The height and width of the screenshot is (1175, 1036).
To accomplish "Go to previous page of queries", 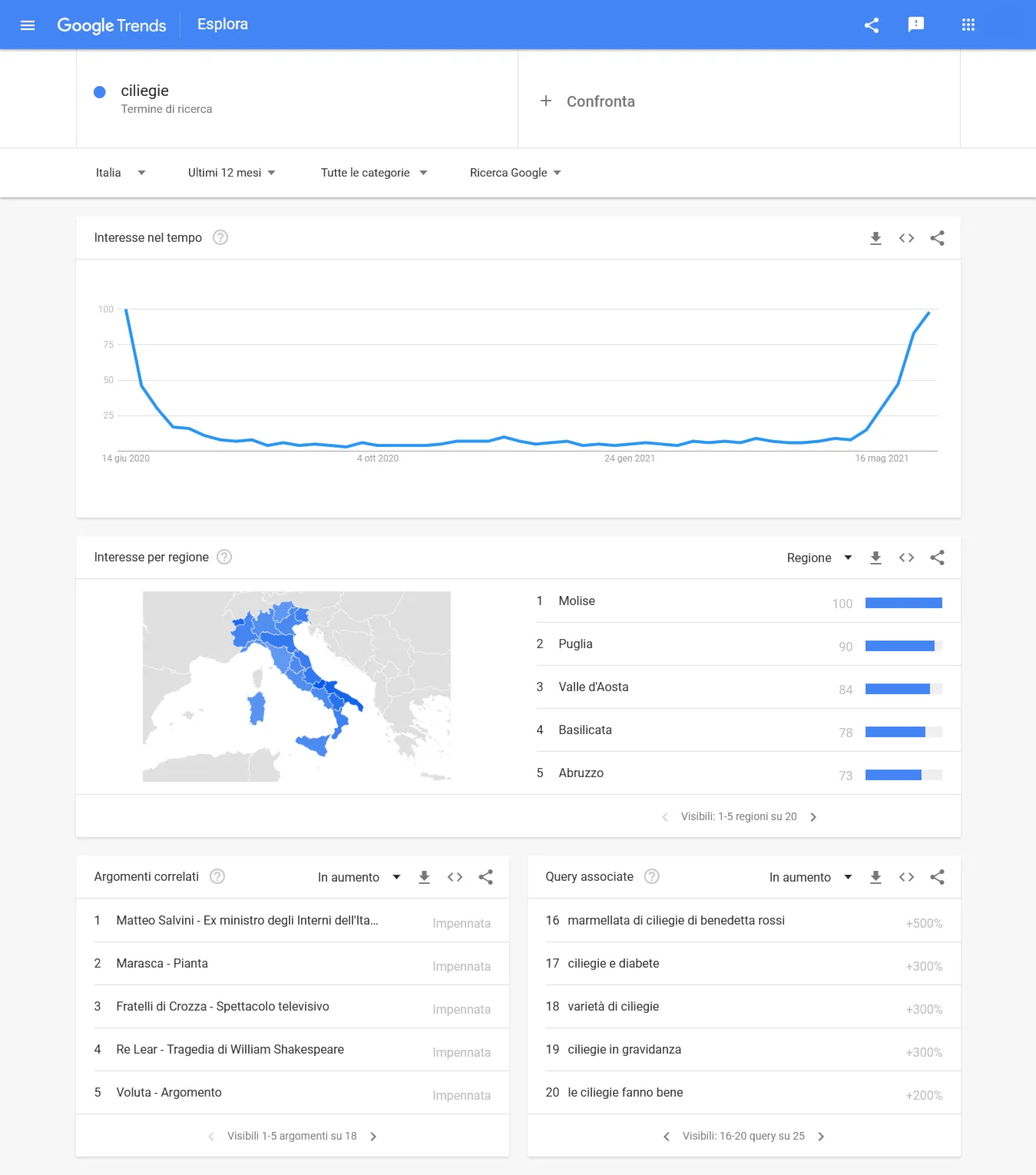I will [x=667, y=1137].
